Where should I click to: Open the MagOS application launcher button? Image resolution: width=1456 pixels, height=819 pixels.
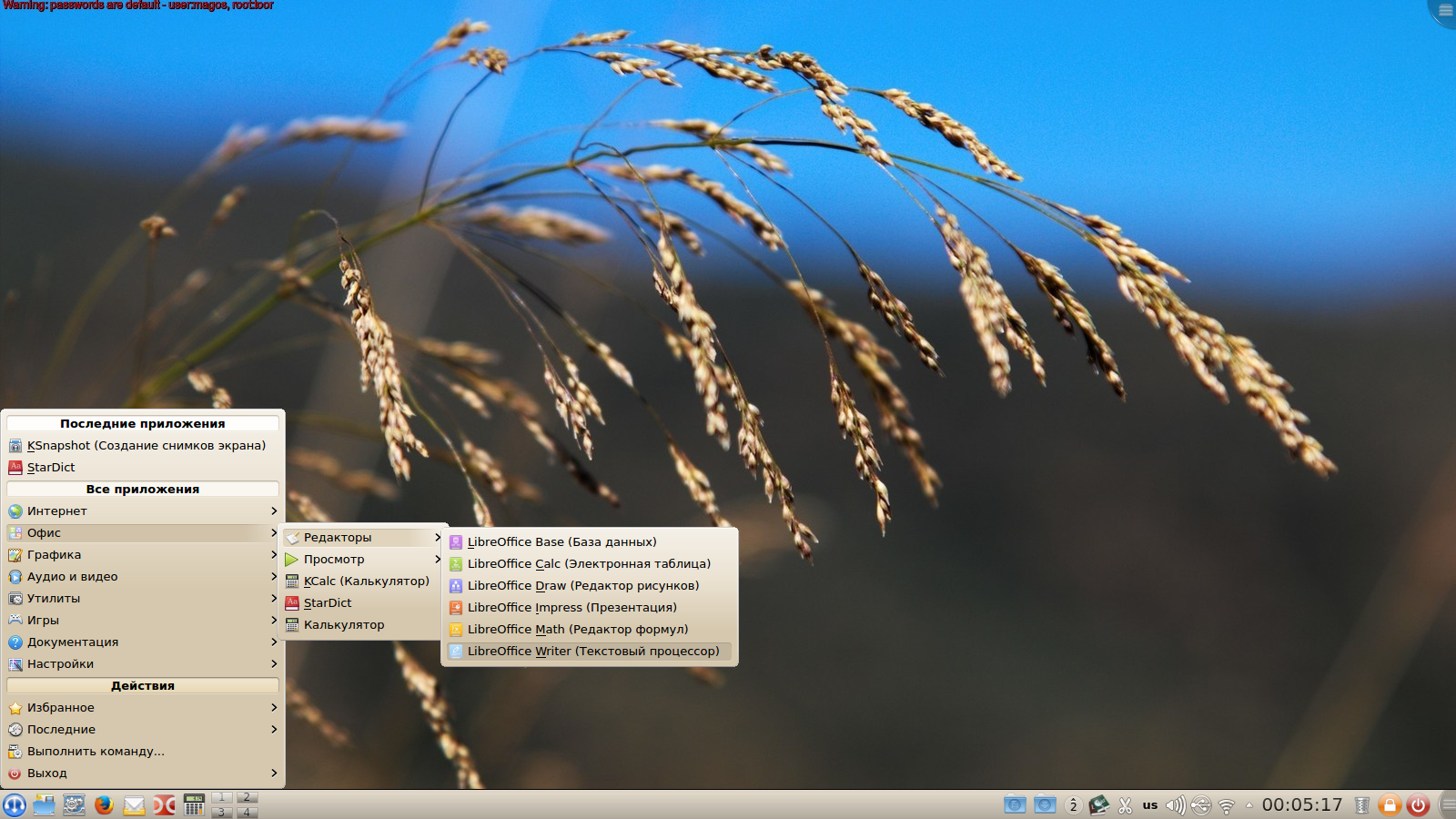tap(15, 805)
